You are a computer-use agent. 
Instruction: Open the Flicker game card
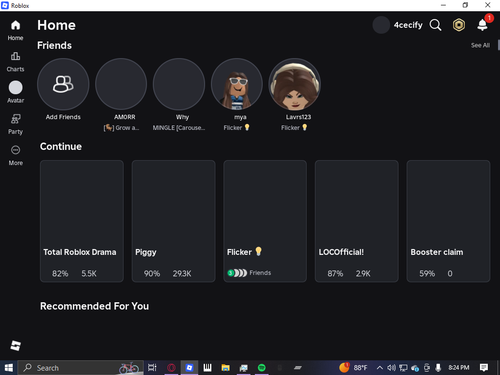[x=265, y=221]
